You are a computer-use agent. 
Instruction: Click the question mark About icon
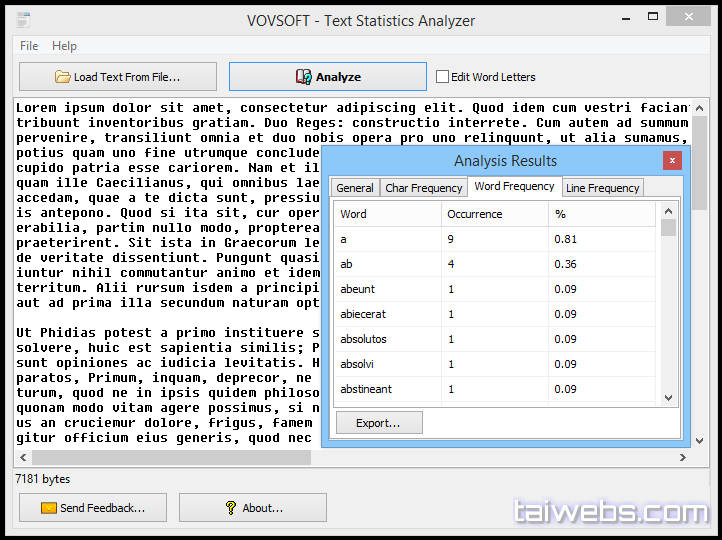231,508
